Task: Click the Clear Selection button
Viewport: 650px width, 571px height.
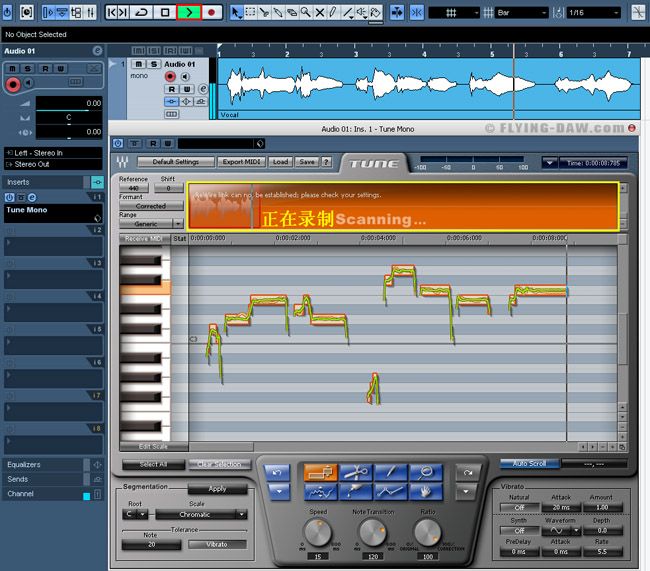Action: pos(219,464)
